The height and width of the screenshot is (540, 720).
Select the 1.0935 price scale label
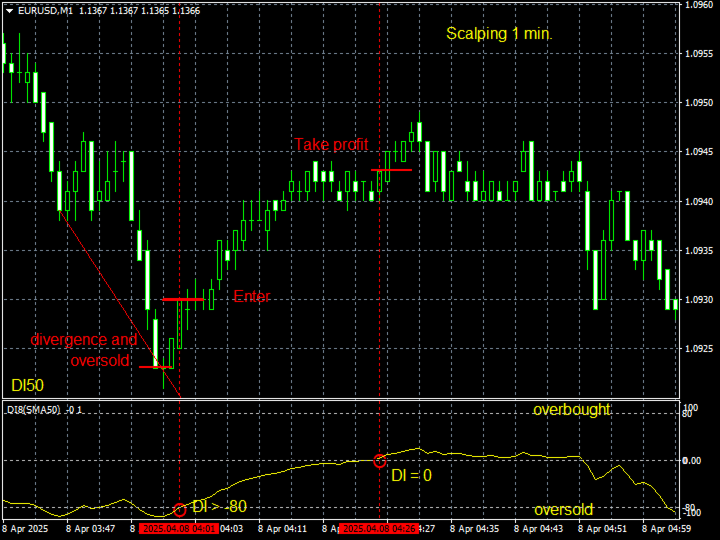[x=699, y=251]
